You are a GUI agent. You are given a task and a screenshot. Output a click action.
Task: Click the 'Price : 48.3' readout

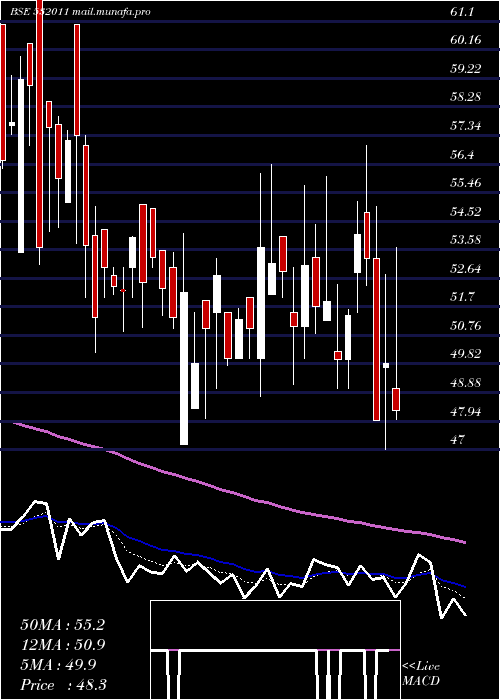tap(63, 685)
